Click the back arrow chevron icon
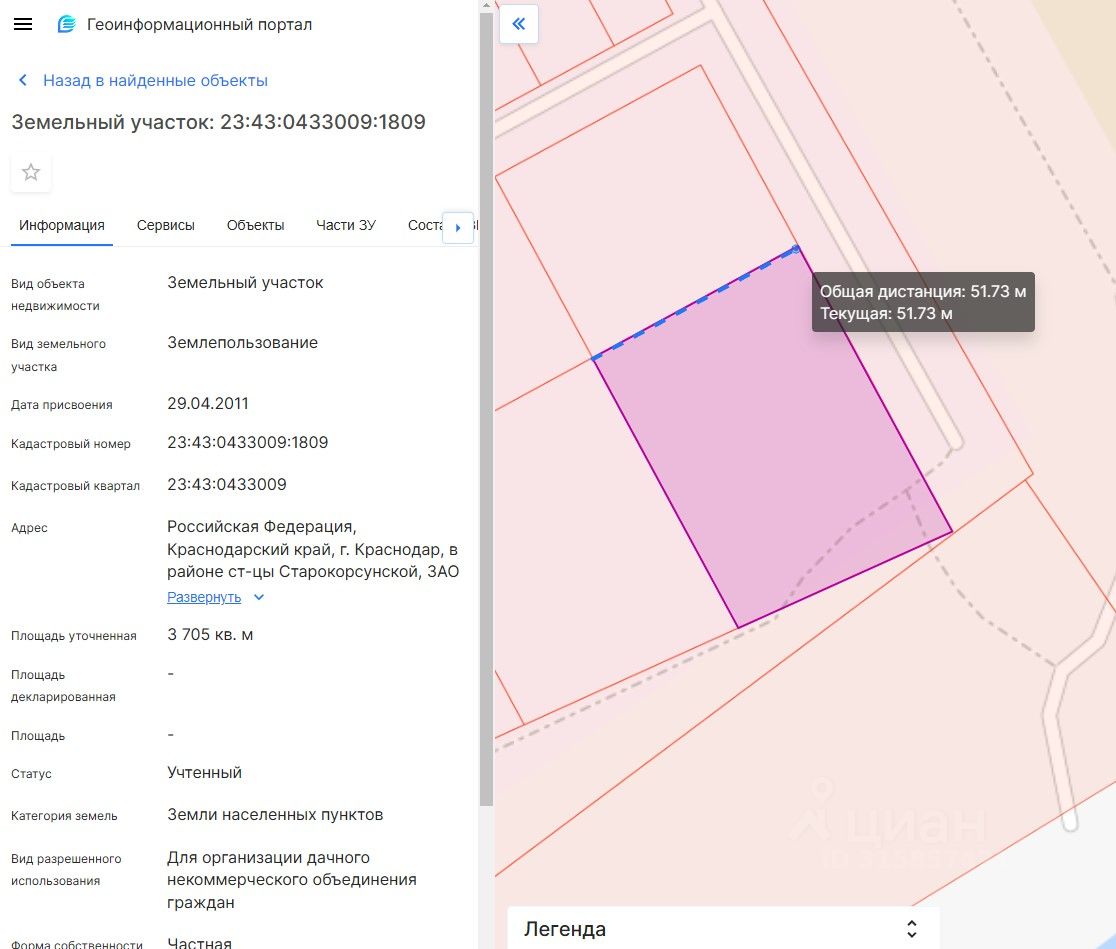Viewport: 1116px width, 949px height. [x=23, y=80]
